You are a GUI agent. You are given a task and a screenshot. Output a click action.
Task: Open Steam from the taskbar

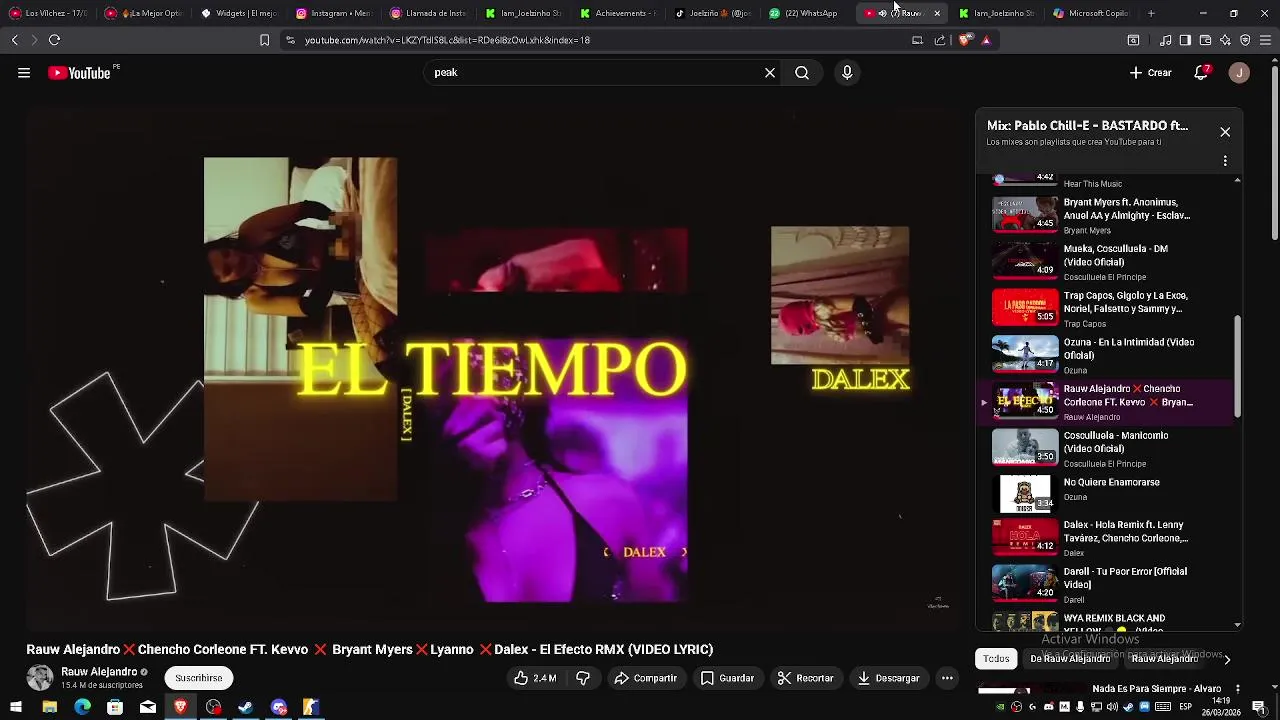[x=245, y=707]
